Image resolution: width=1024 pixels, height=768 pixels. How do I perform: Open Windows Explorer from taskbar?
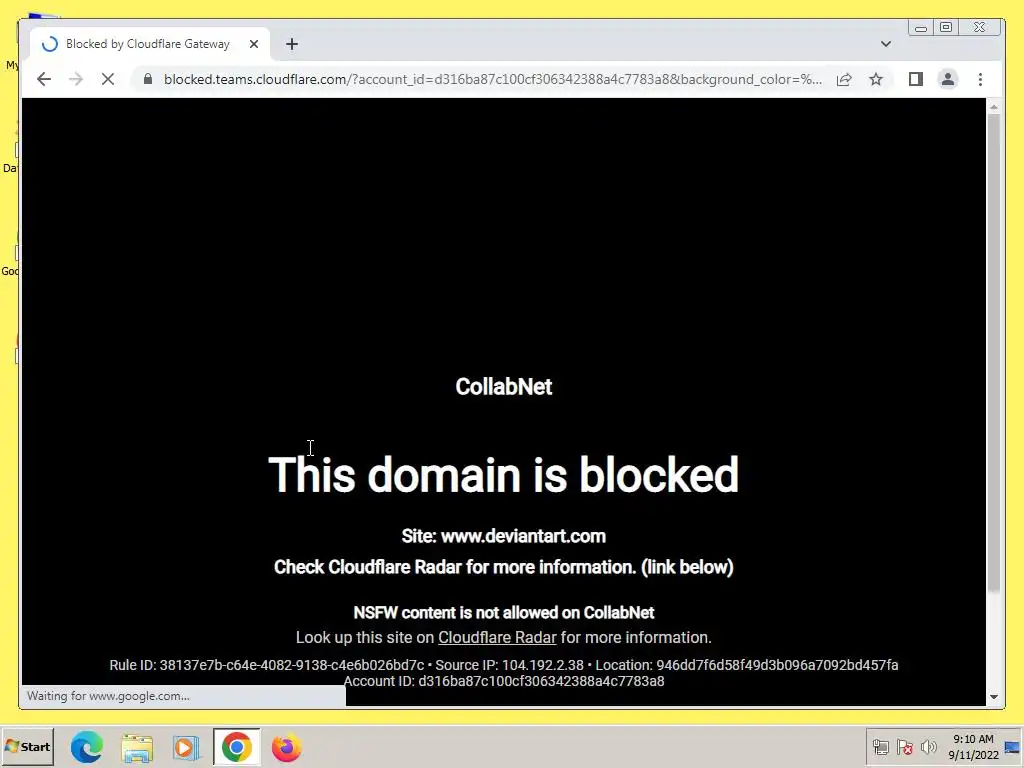click(137, 747)
